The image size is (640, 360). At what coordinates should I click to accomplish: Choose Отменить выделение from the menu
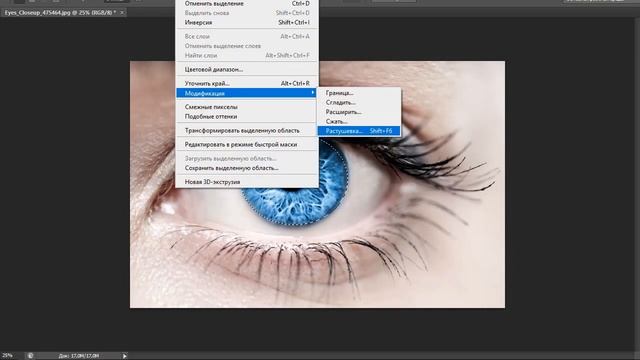click(x=247, y=4)
